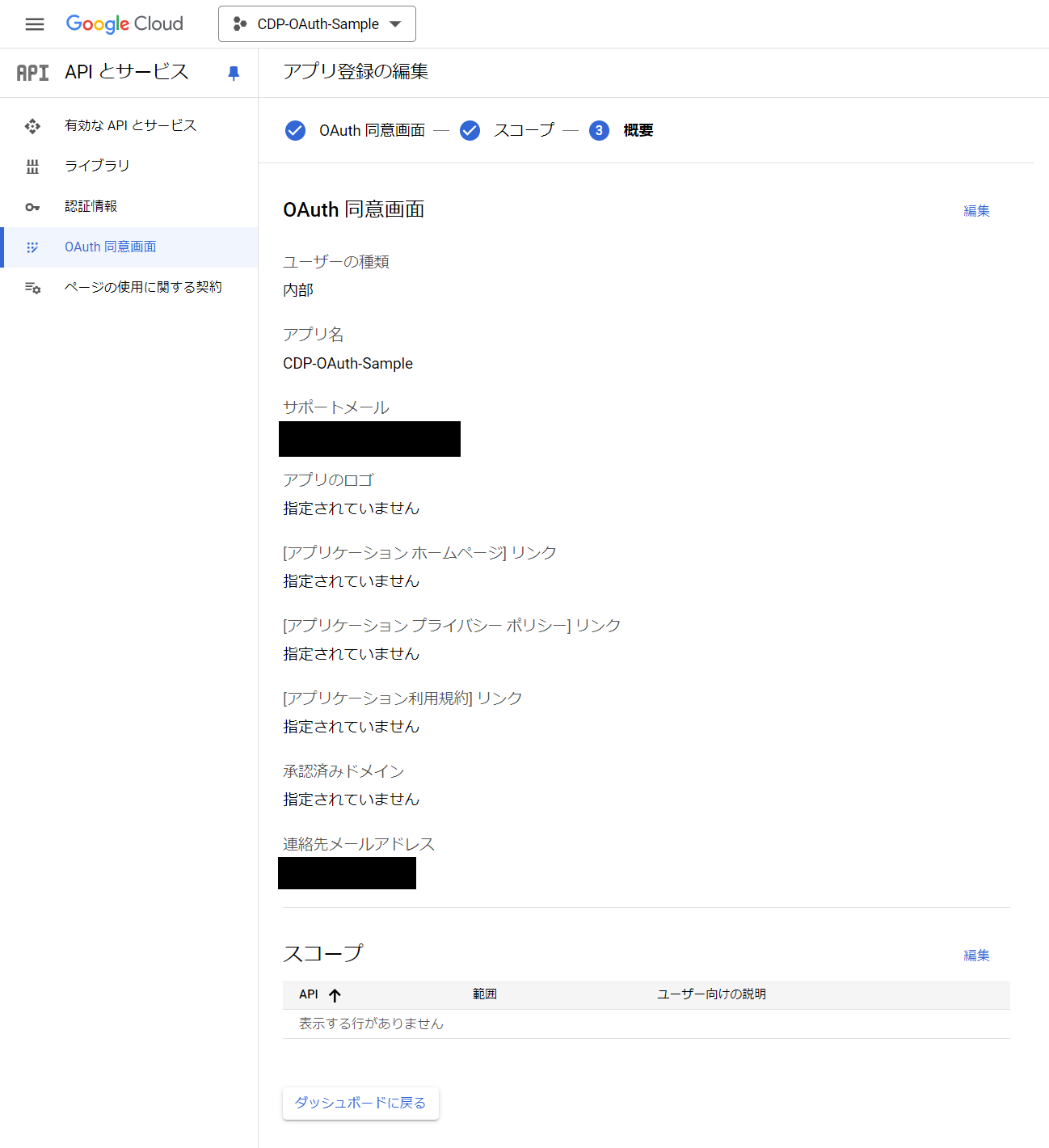Click the API とサービス header text
This screenshot has width=1049, height=1148.
point(127,72)
